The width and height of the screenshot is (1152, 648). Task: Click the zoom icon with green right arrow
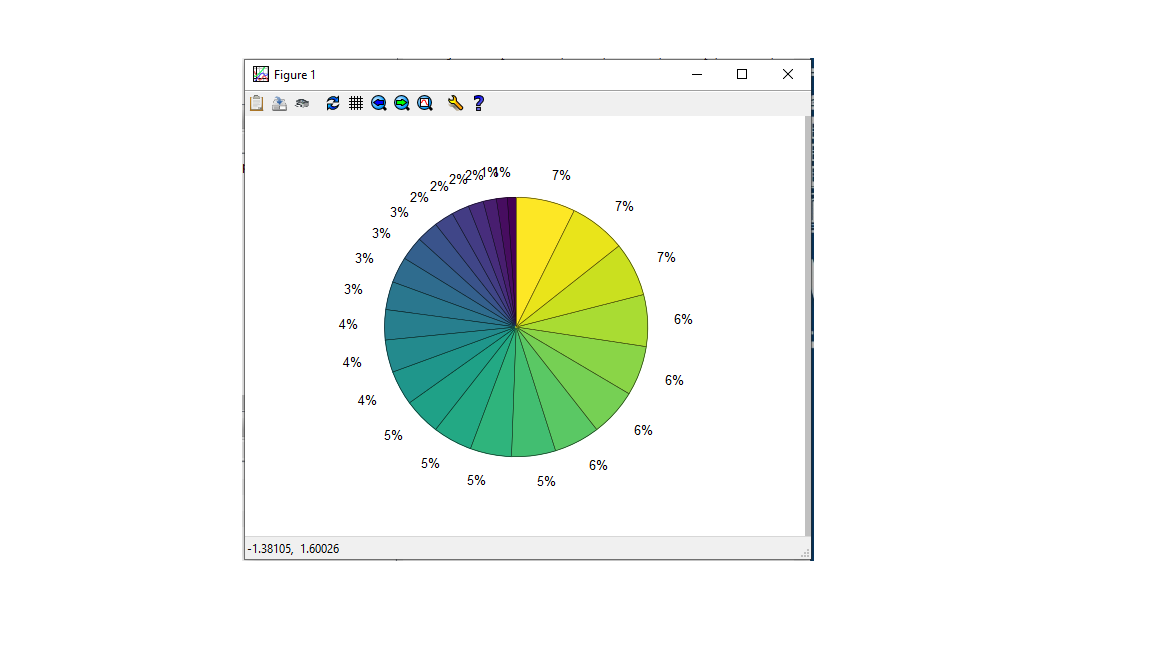coord(402,103)
